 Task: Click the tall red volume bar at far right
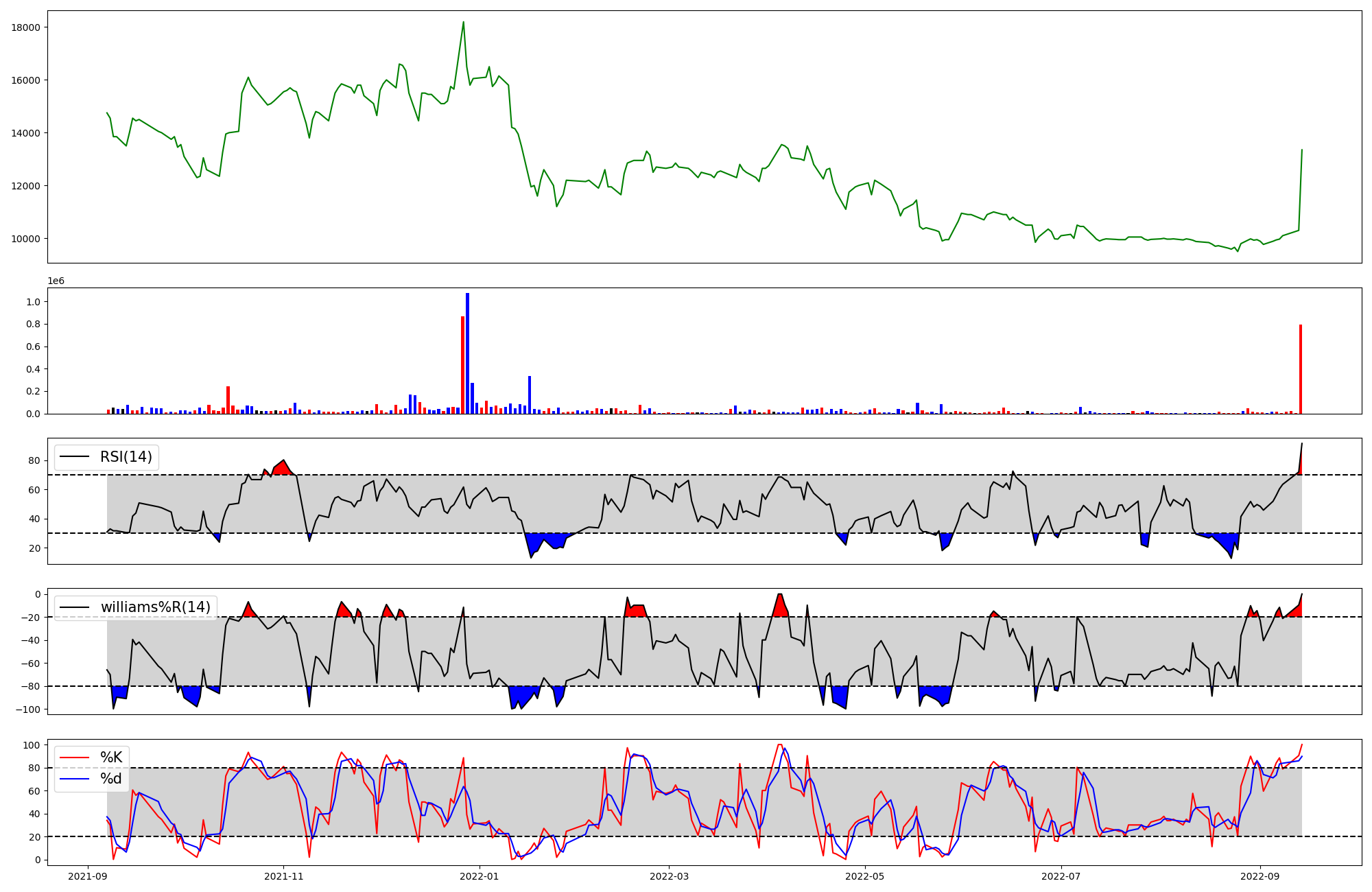coord(1300,369)
